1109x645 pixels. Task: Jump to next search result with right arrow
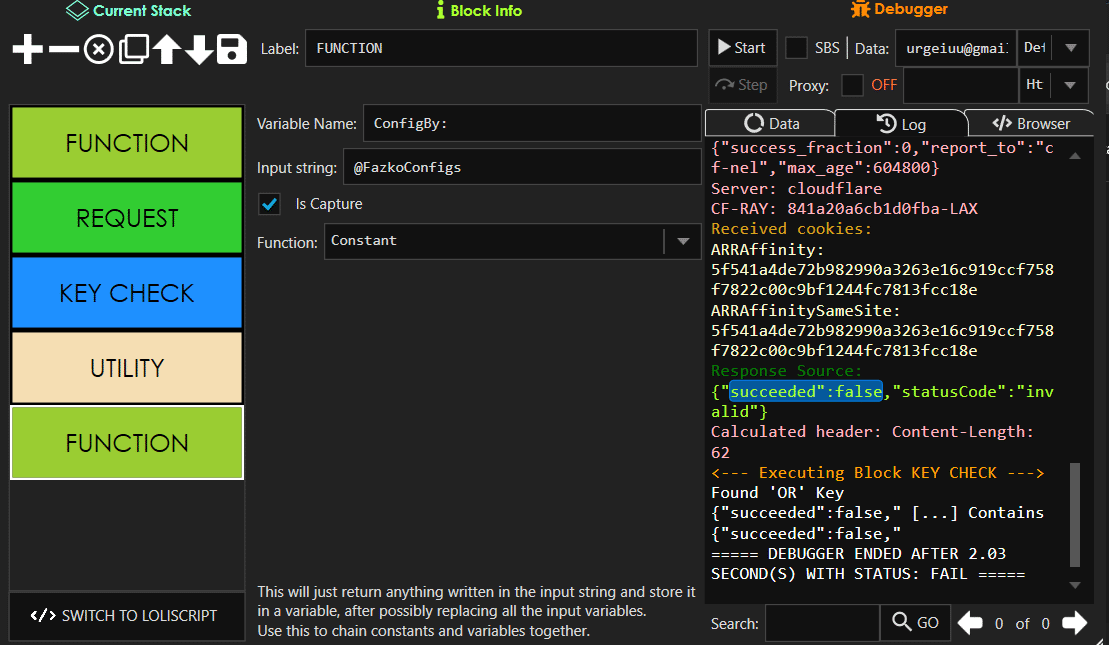point(1074,623)
